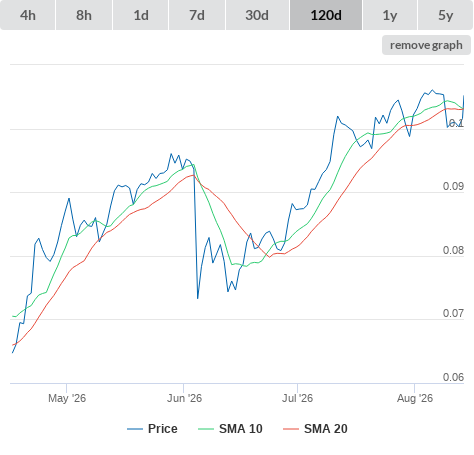
Task: Click the active 120d tab
Action: pyautogui.click(x=326, y=15)
